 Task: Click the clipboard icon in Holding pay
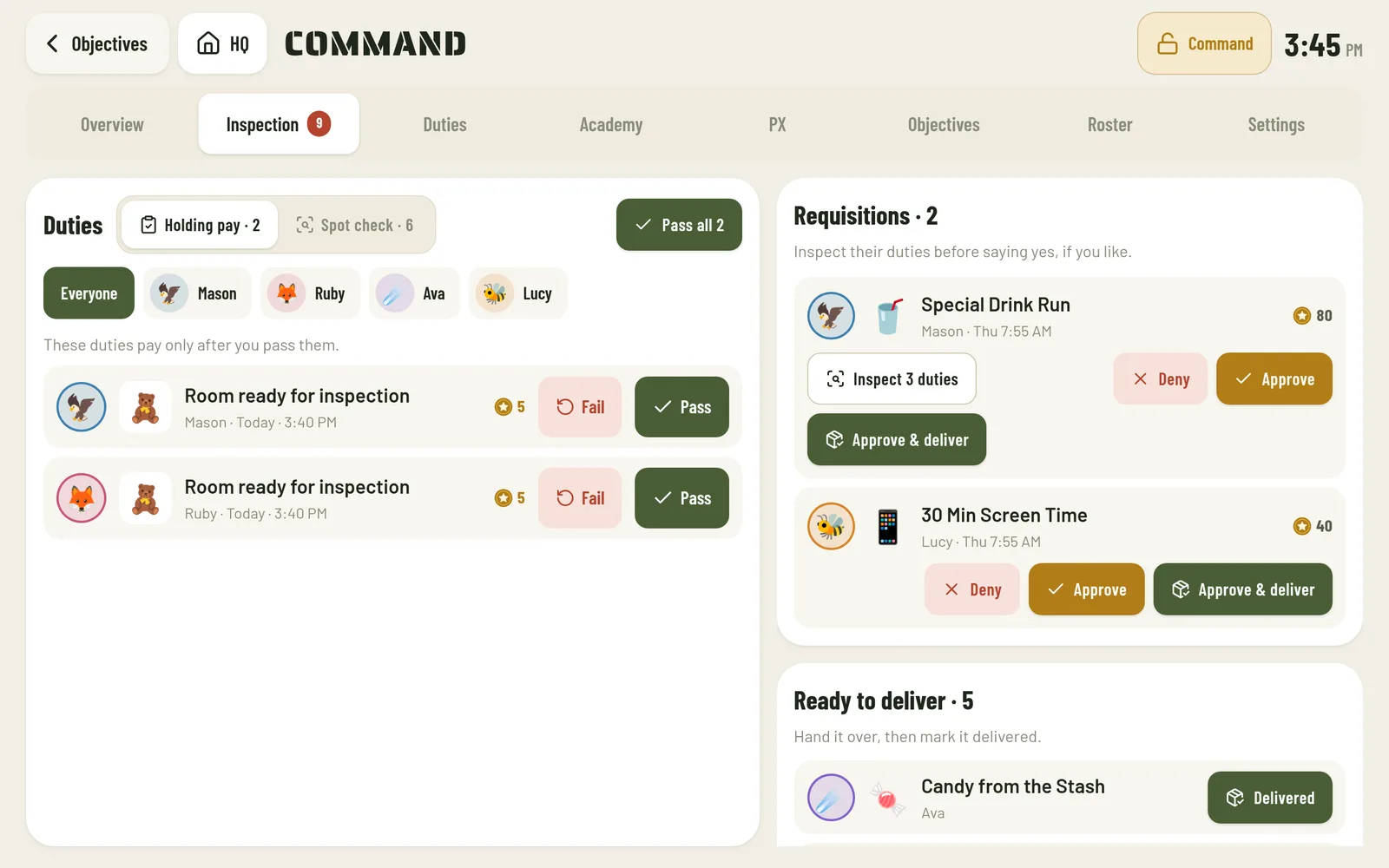(x=148, y=225)
